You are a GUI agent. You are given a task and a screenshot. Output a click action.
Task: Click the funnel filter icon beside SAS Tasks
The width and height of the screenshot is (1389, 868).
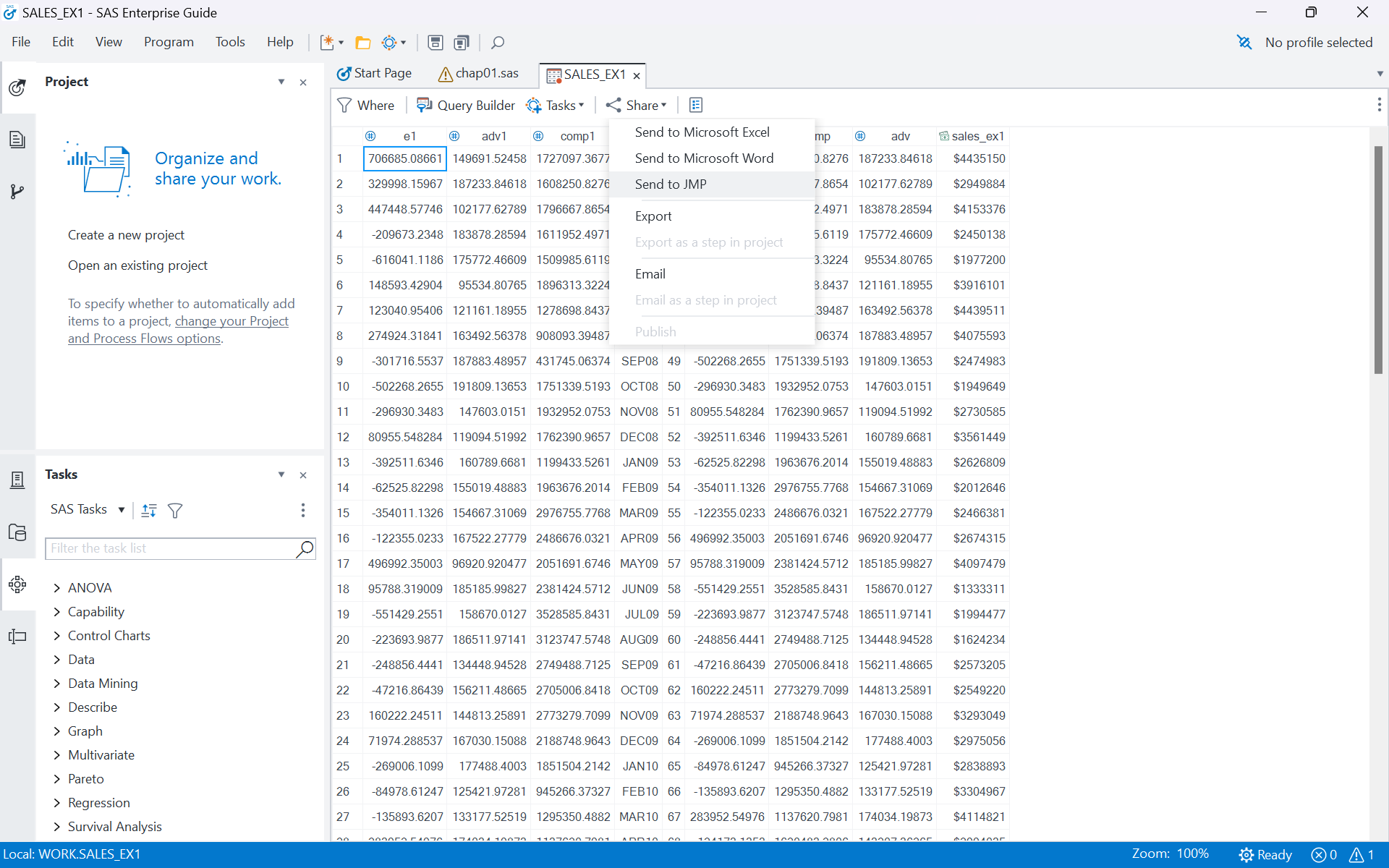pyautogui.click(x=175, y=510)
